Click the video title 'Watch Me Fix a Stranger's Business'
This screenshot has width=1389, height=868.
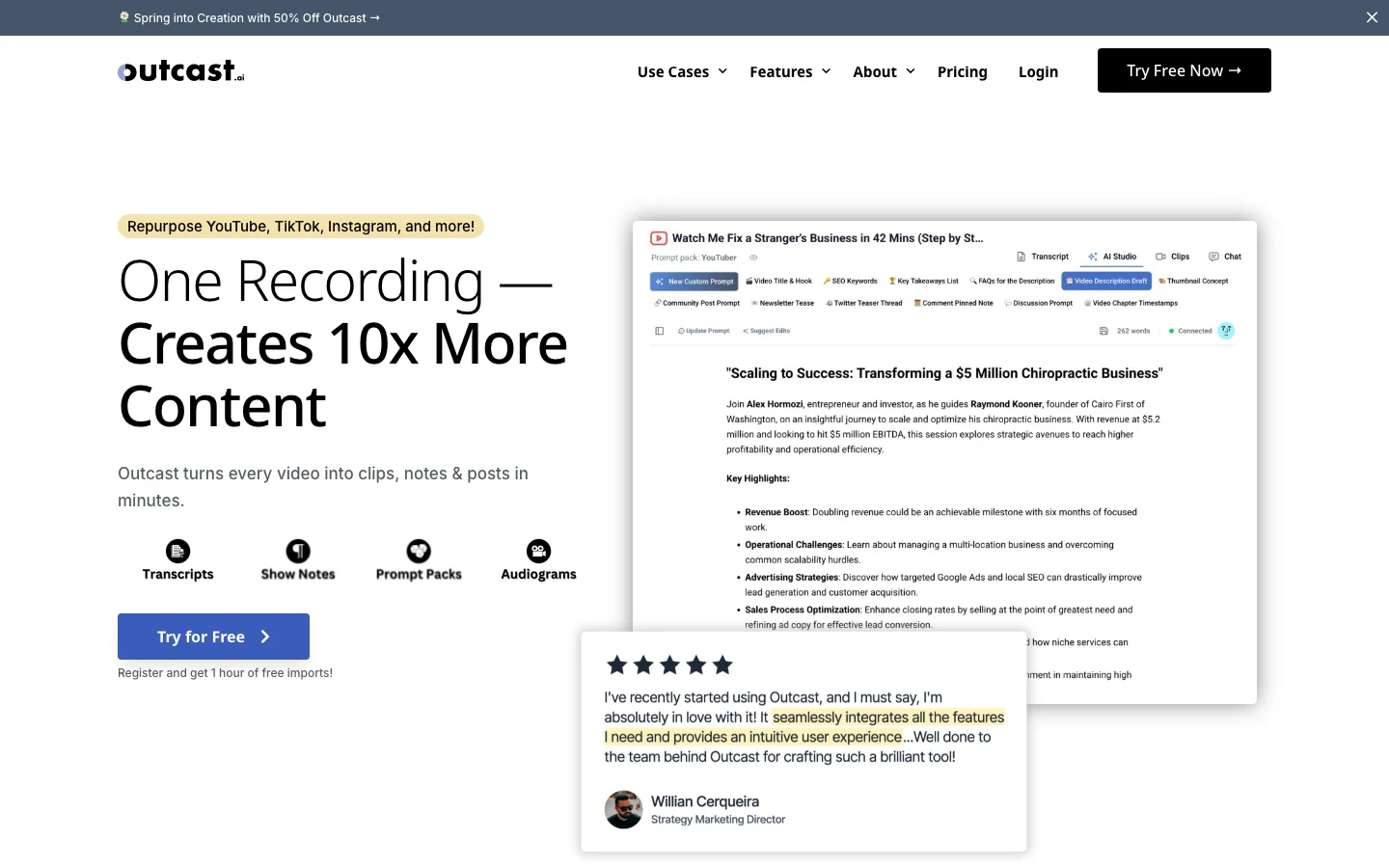click(828, 238)
